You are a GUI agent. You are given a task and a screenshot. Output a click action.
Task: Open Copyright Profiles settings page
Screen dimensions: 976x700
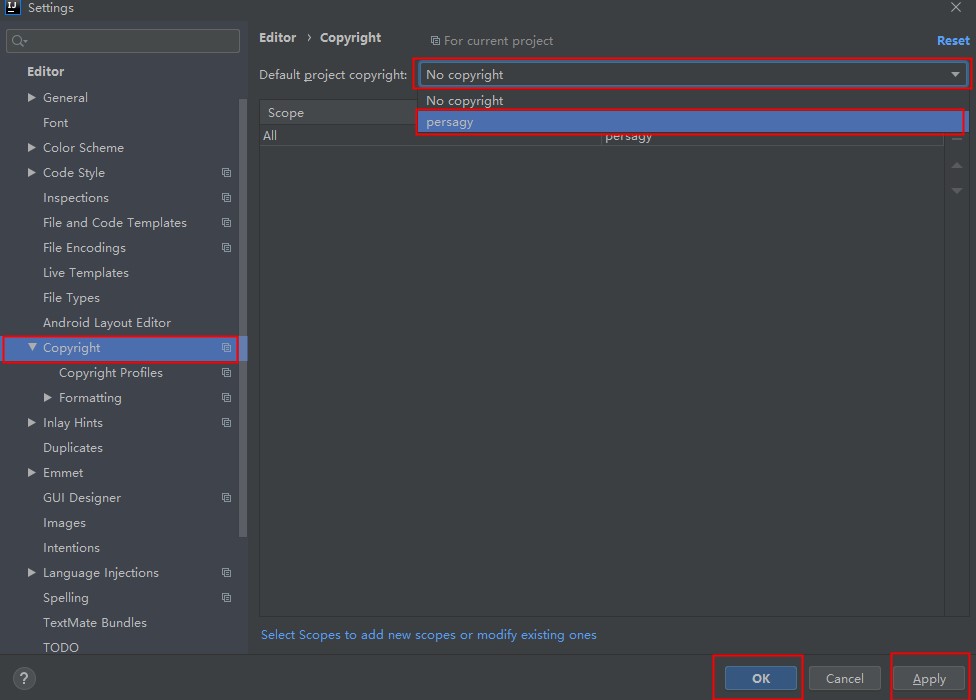(x=110, y=373)
